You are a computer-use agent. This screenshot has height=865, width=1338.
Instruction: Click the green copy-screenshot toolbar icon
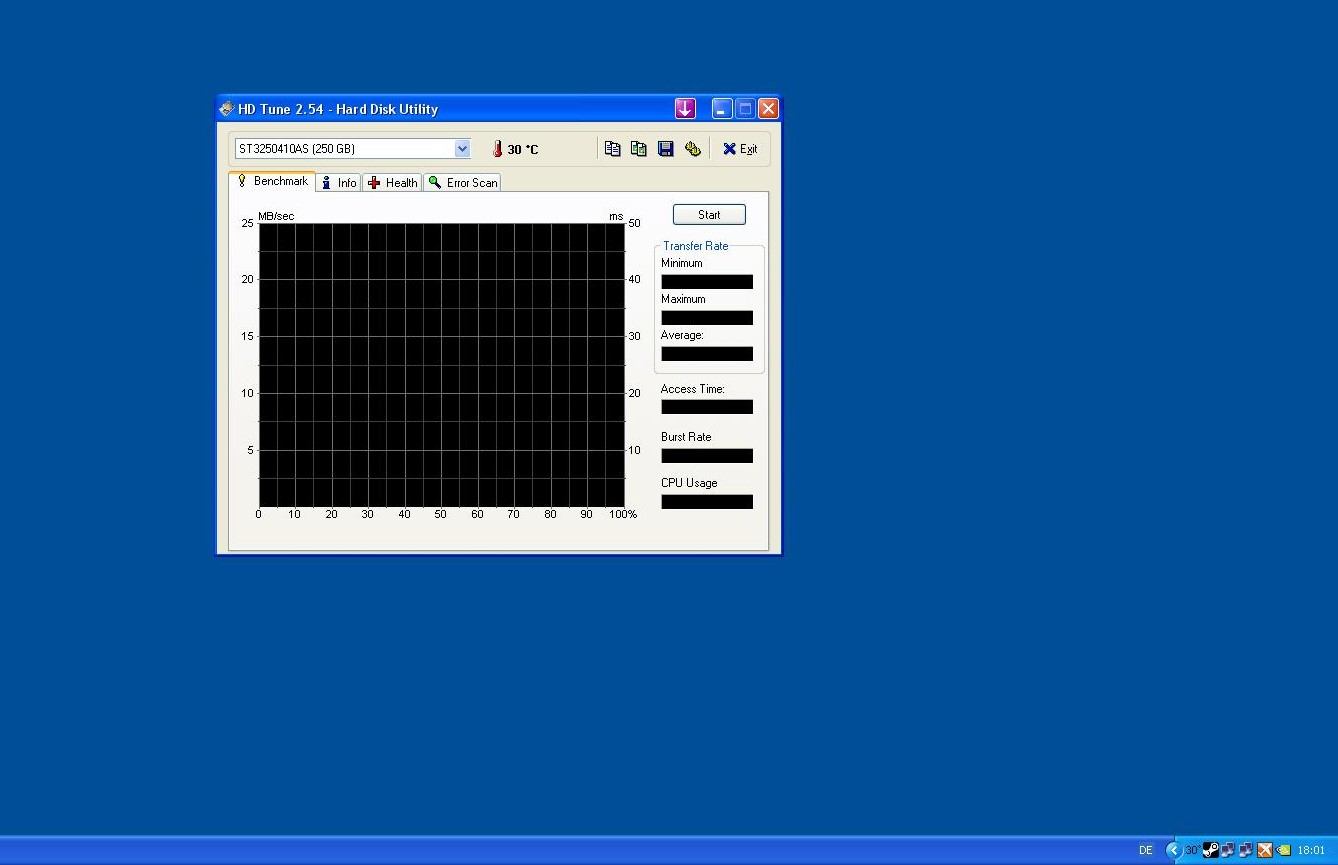[x=638, y=149]
